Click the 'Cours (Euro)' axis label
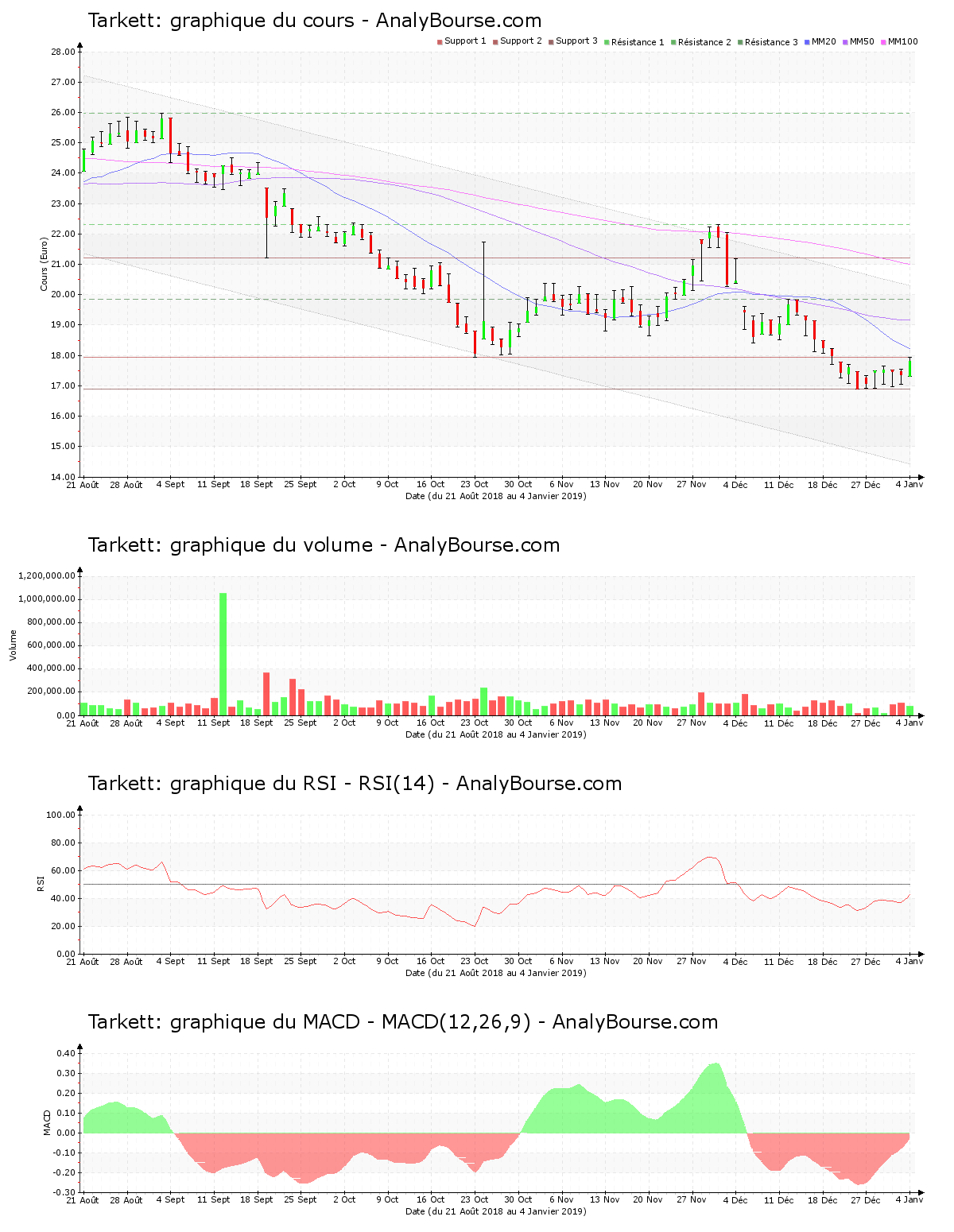 (x=45, y=264)
